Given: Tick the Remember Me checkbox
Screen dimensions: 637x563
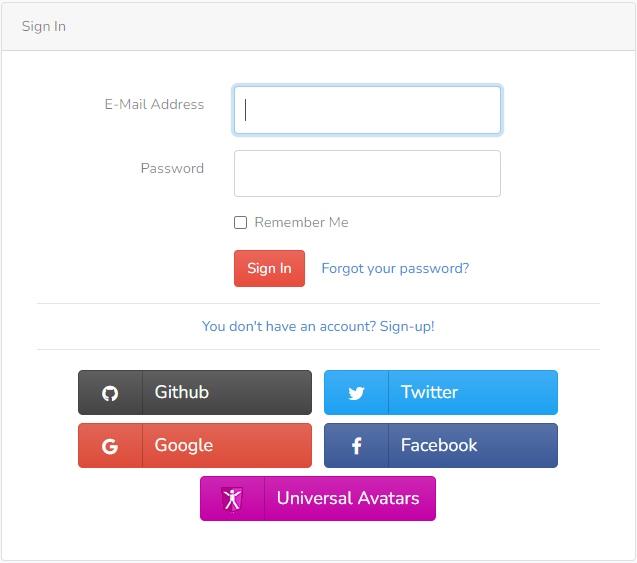Looking at the screenshot, I should [240, 223].
